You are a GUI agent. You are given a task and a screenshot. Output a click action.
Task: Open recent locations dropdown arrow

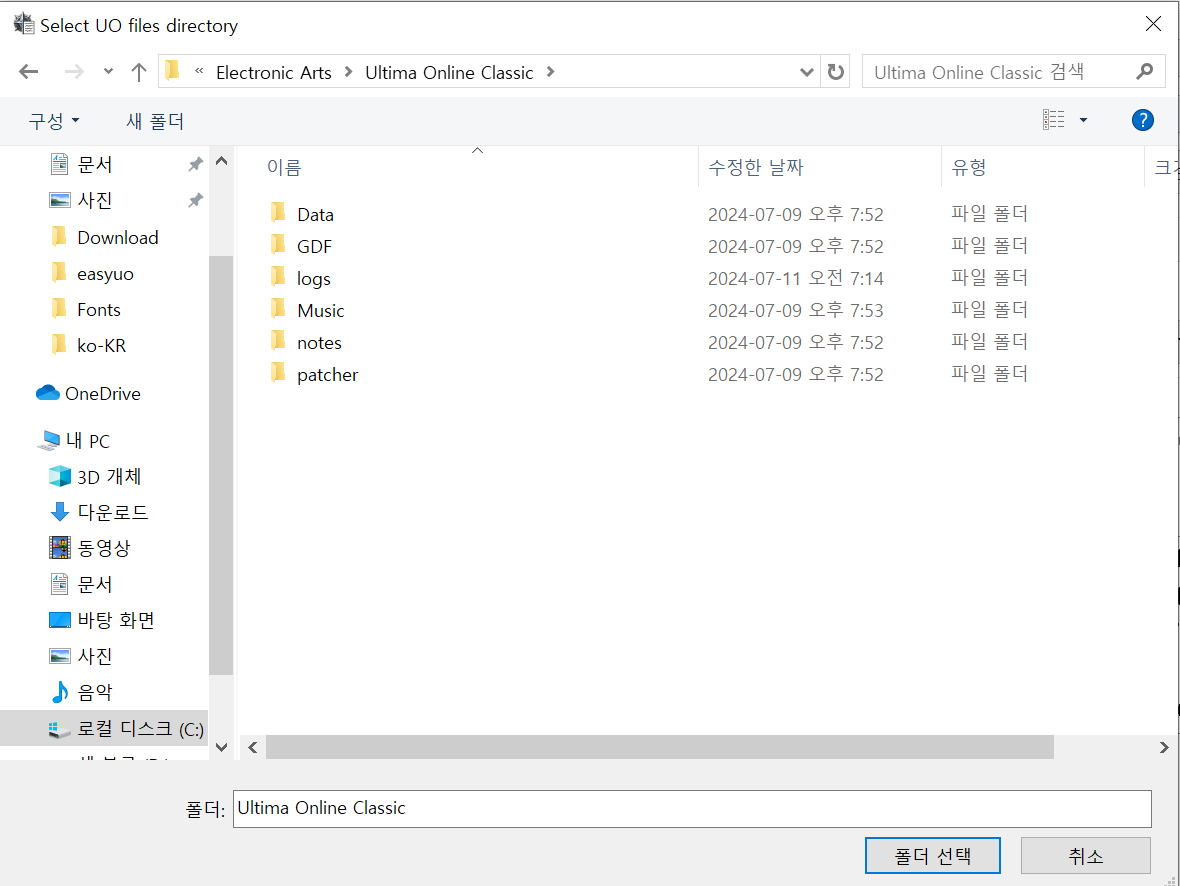108,72
